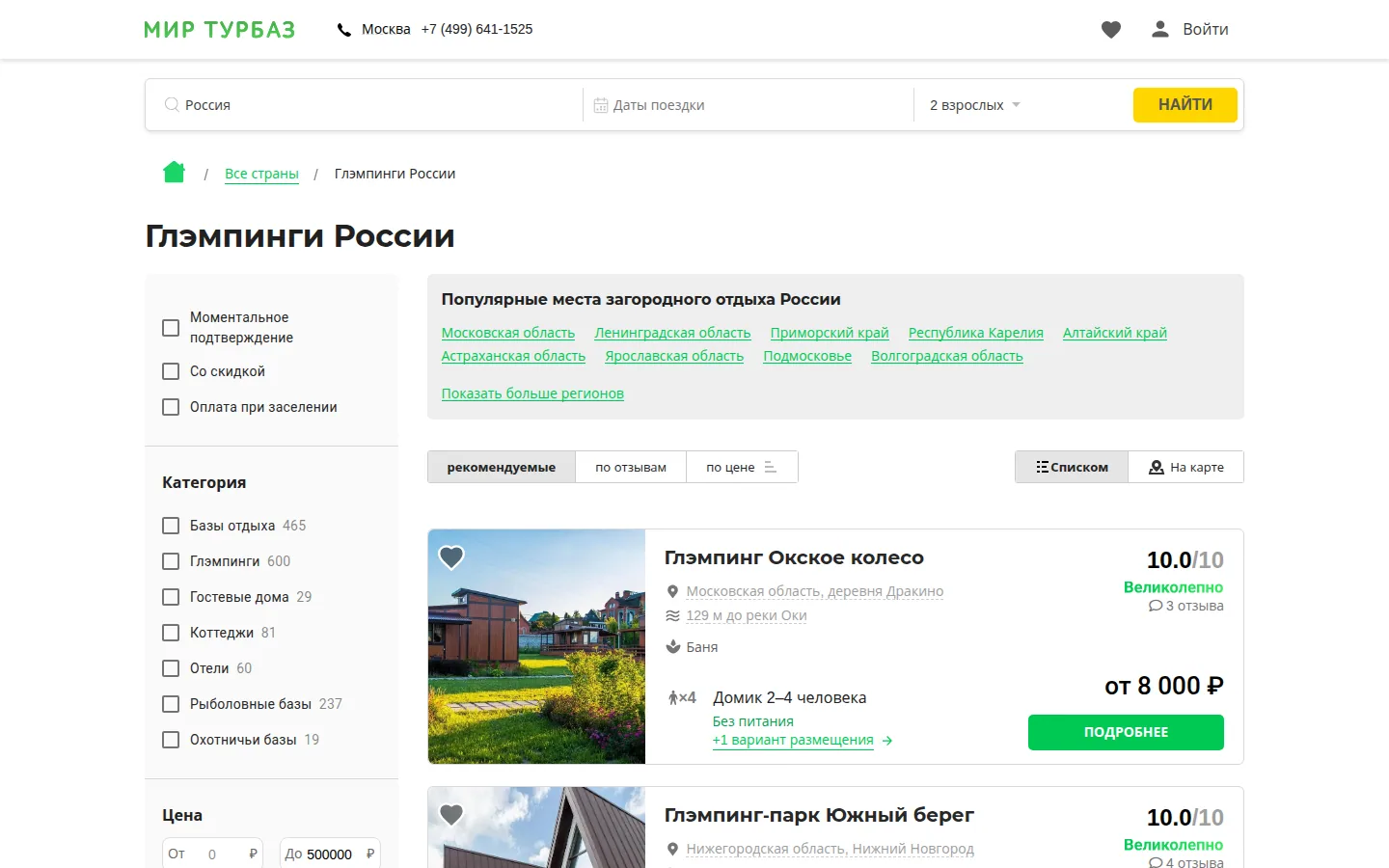
Task: Open the 2 взрослых guests dropdown
Action: coord(974,105)
